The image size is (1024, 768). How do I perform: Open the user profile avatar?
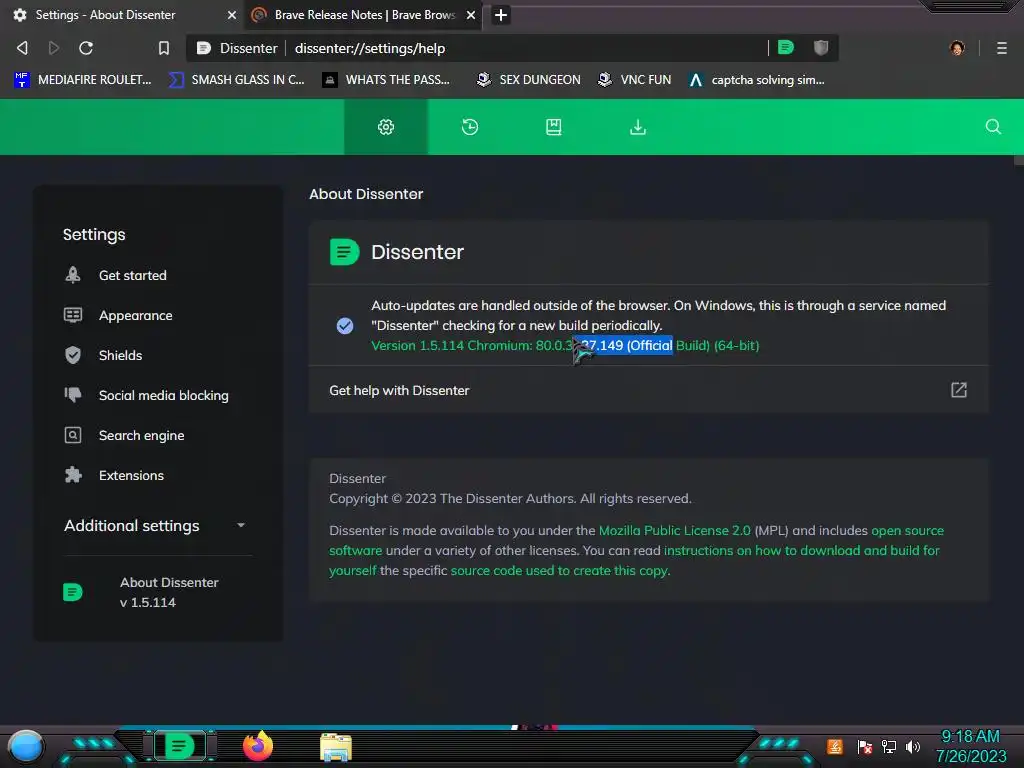(x=957, y=48)
